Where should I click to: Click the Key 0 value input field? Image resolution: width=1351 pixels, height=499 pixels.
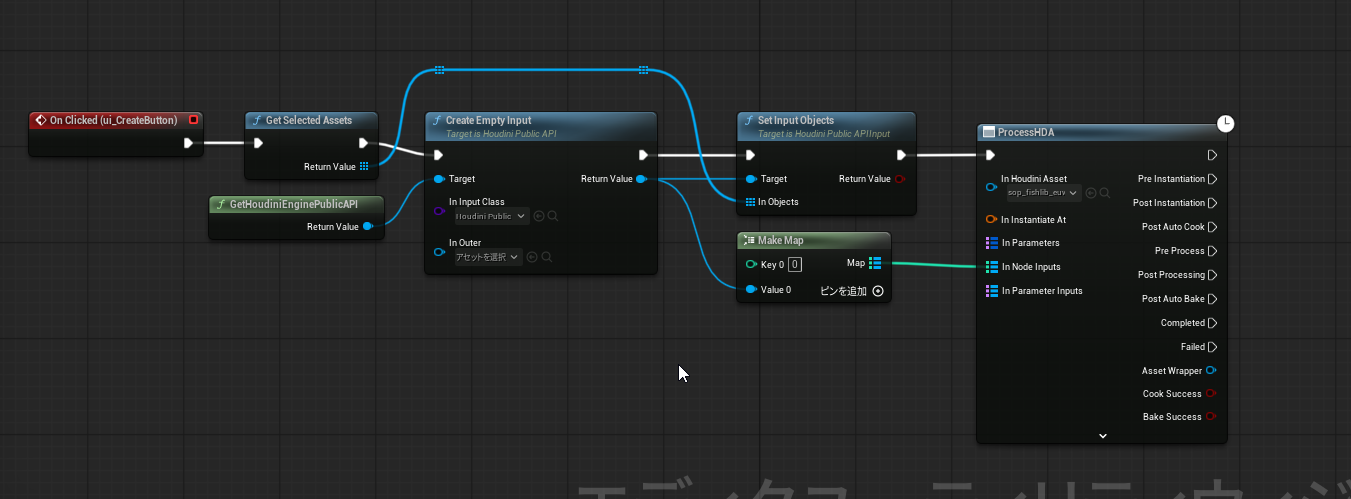[794, 265]
